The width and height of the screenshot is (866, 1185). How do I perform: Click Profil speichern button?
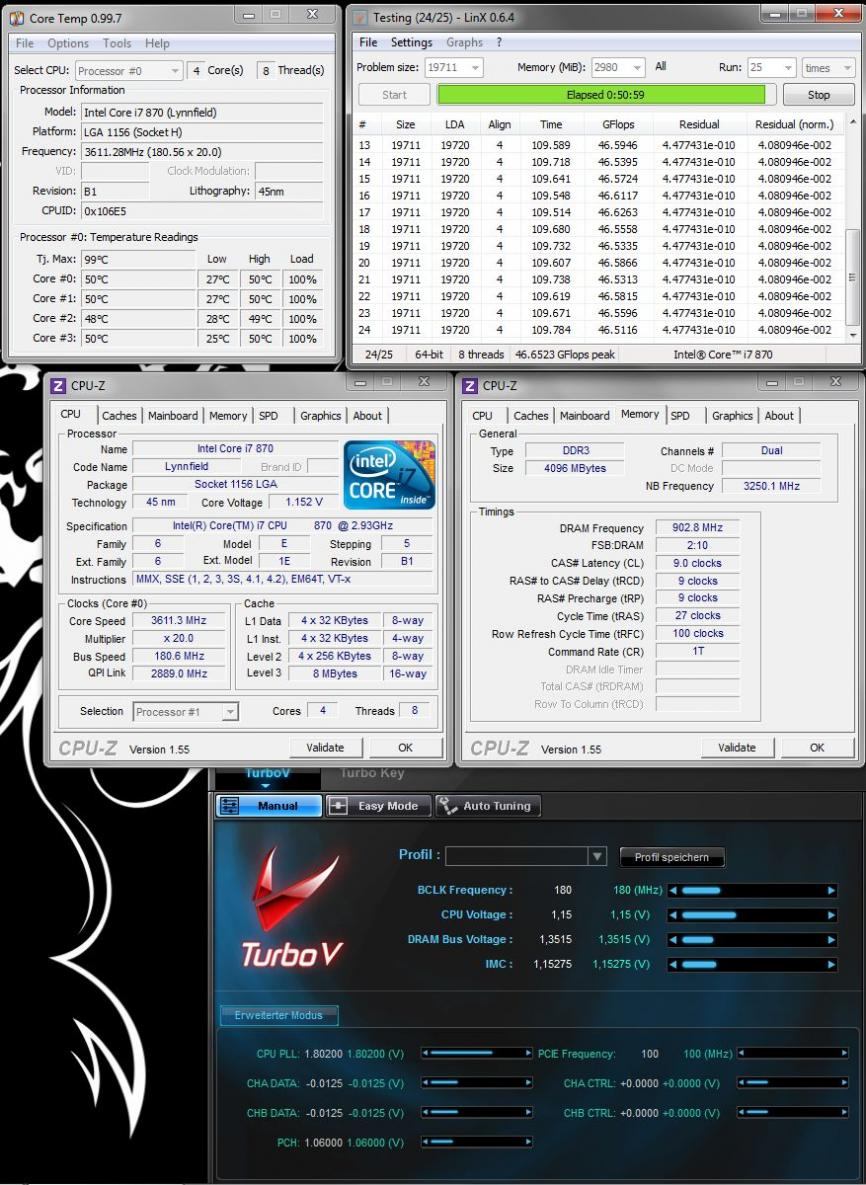click(x=672, y=857)
